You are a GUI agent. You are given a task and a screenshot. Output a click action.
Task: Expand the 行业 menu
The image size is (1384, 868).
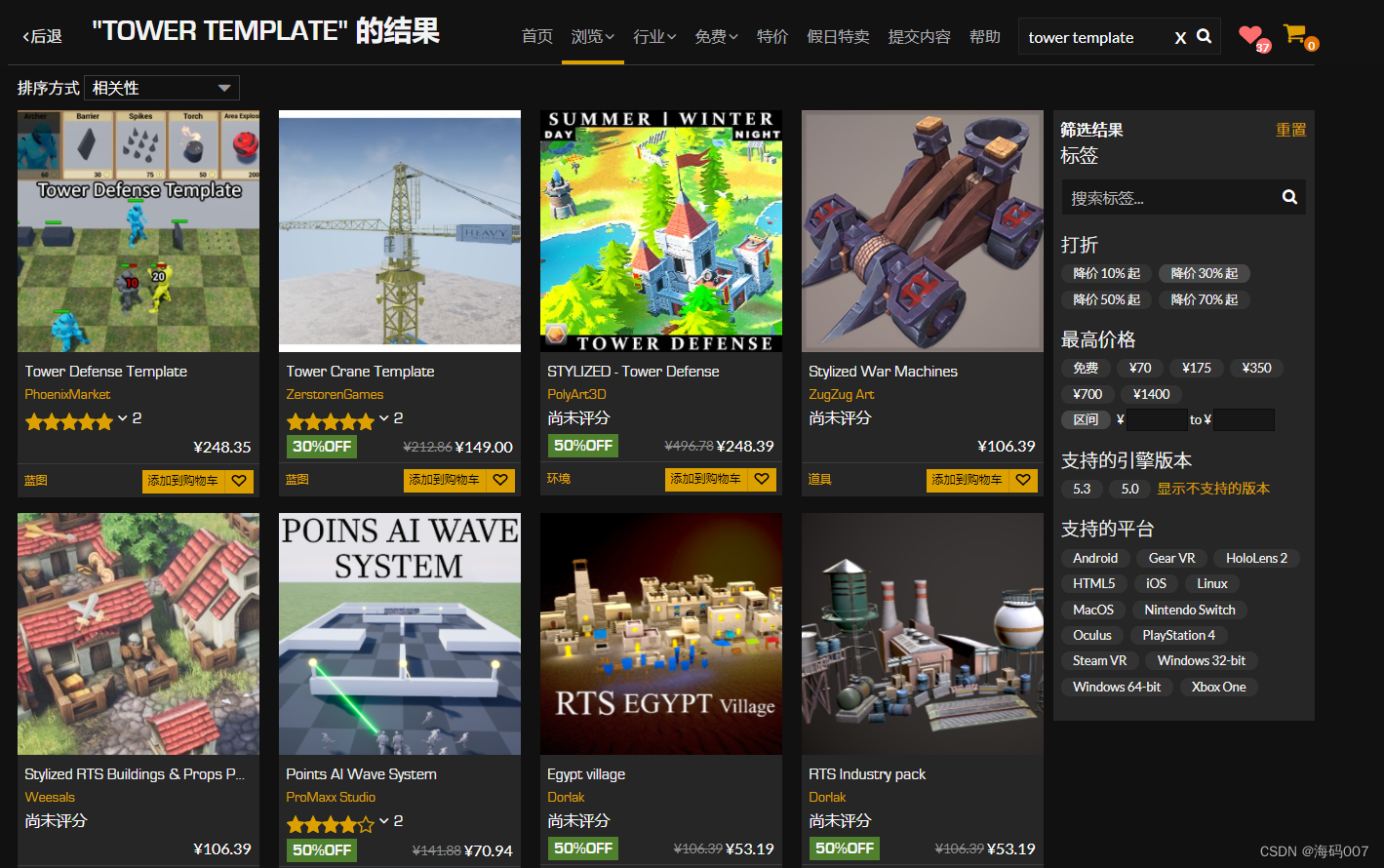pos(654,36)
